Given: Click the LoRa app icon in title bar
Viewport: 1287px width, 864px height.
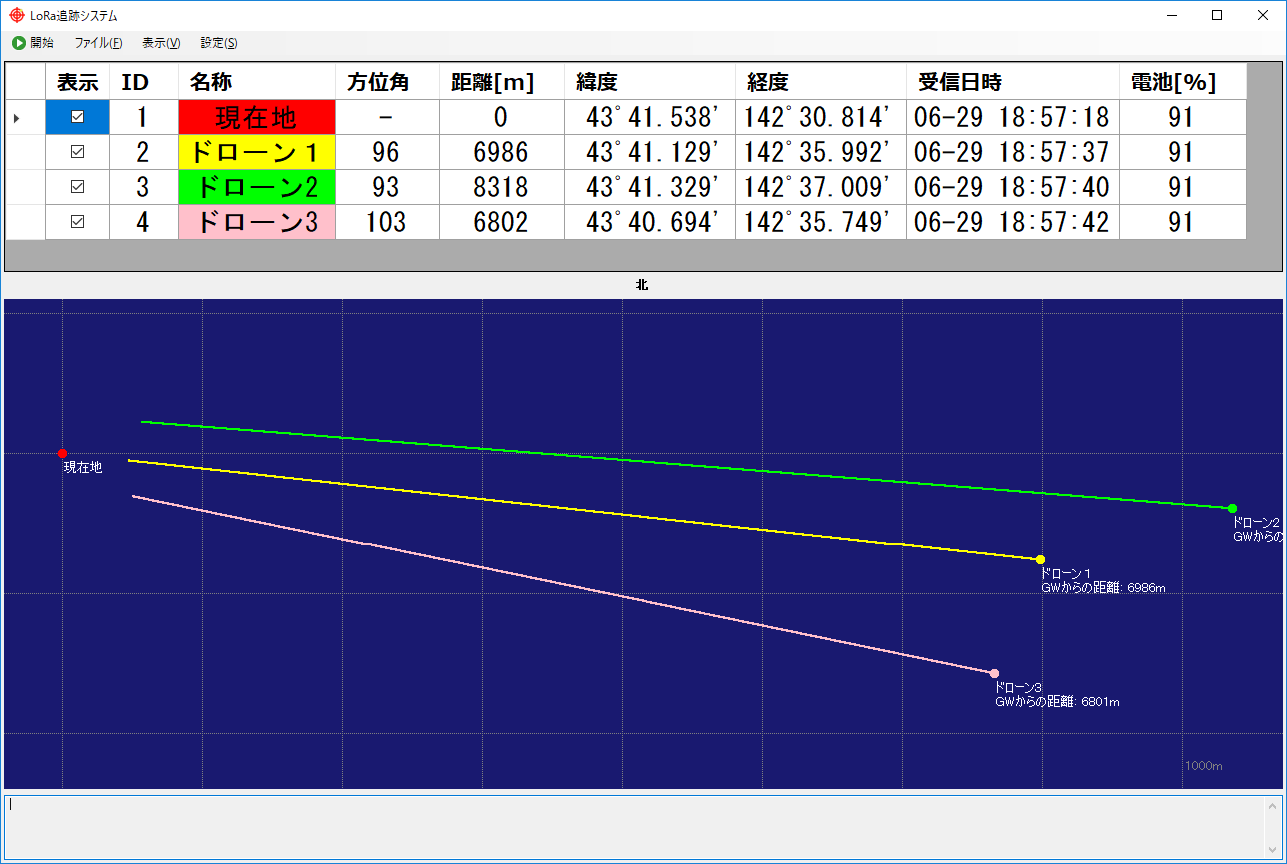Looking at the screenshot, I should pos(16,15).
